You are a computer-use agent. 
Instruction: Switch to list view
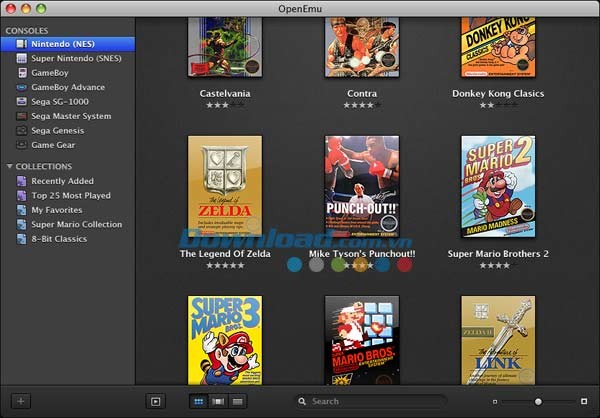pos(238,402)
